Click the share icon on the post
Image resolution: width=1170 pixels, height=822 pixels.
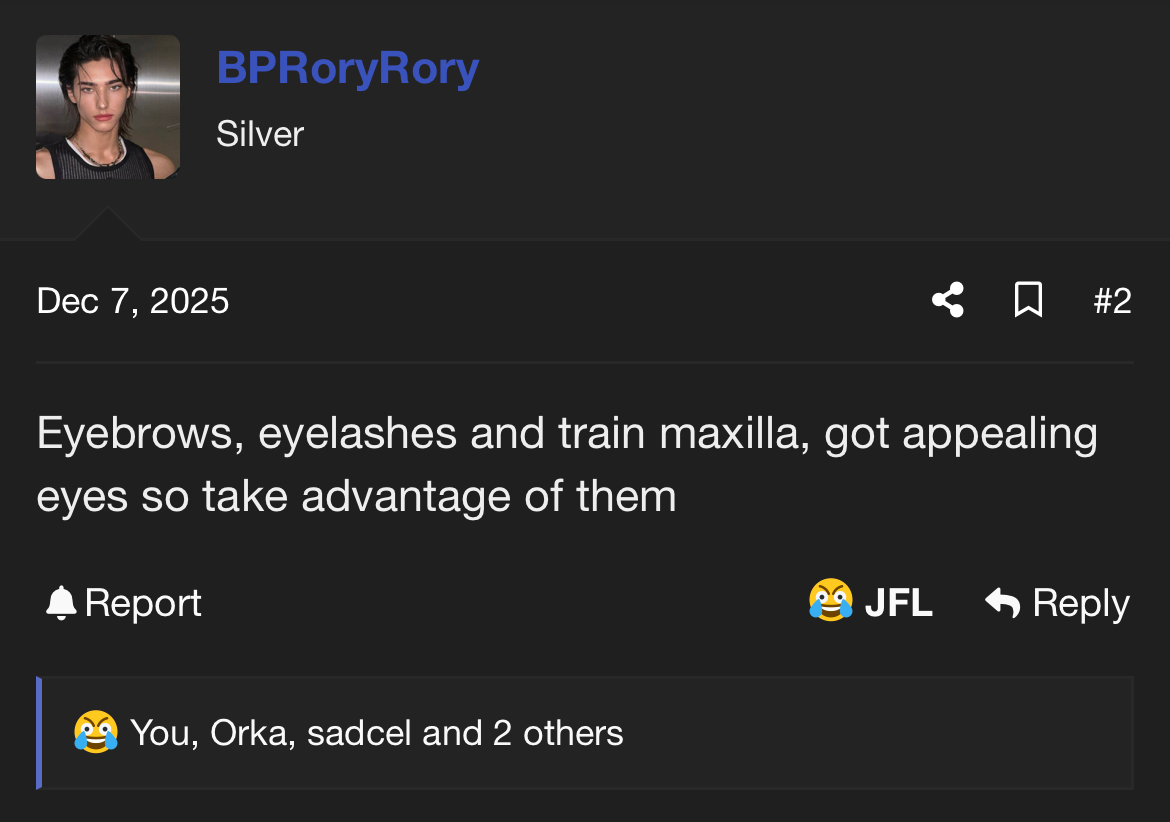[x=947, y=300]
